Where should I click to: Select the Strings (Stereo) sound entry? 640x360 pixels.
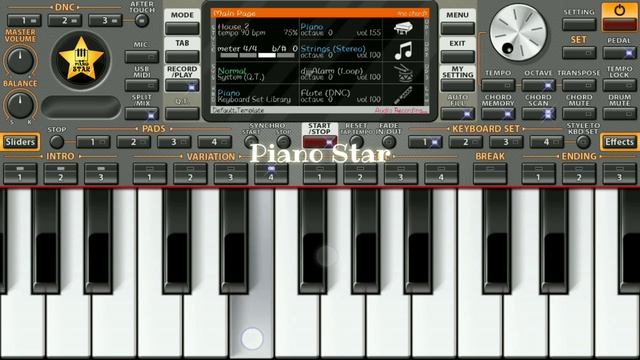341,51
